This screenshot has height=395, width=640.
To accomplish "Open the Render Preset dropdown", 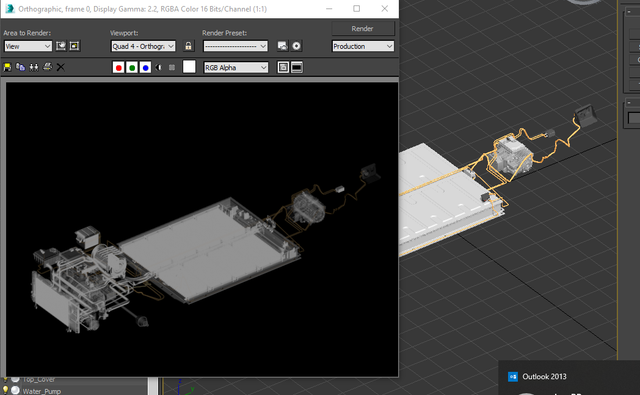I will point(236,46).
